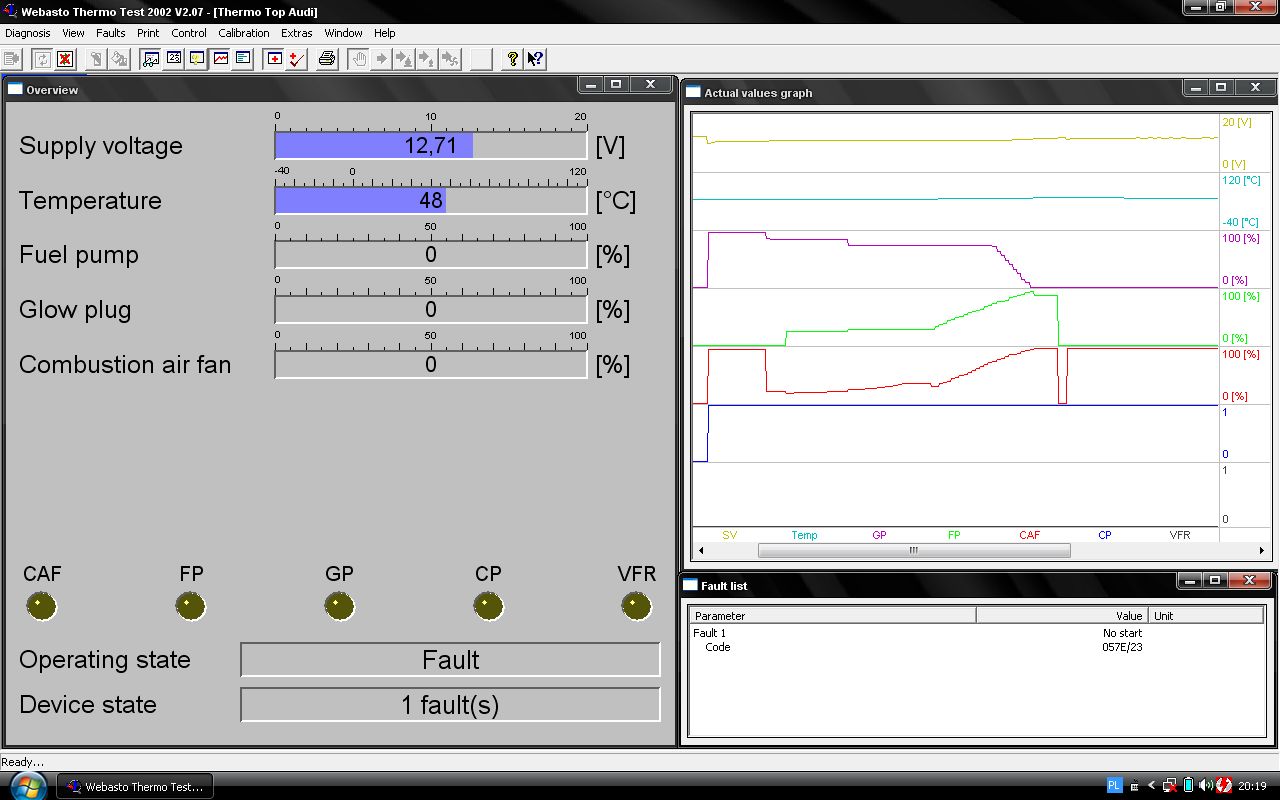Click the greyed single-canister toolbar icon
Image resolution: width=1280 pixels, height=800 pixels.
click(96, 59)
